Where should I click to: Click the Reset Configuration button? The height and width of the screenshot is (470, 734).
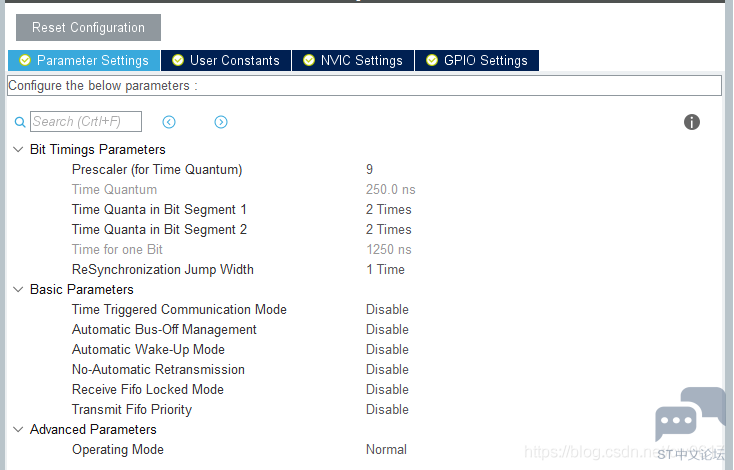coord(88,28)
